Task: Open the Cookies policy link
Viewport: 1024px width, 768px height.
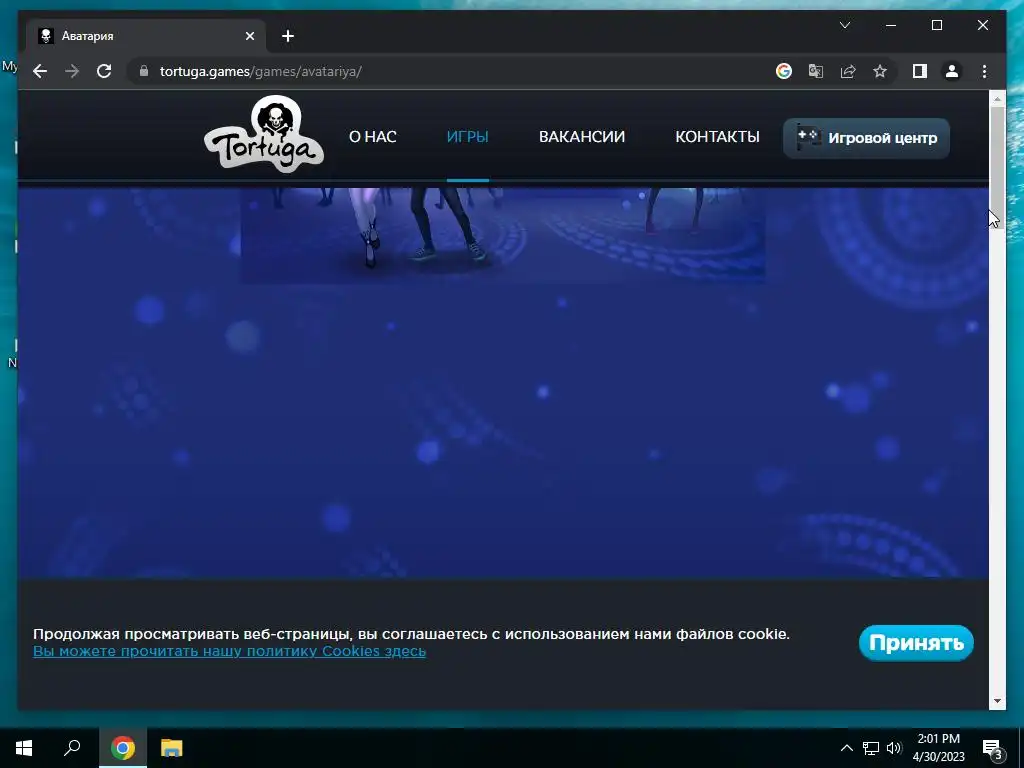Action: pos(229,651)
